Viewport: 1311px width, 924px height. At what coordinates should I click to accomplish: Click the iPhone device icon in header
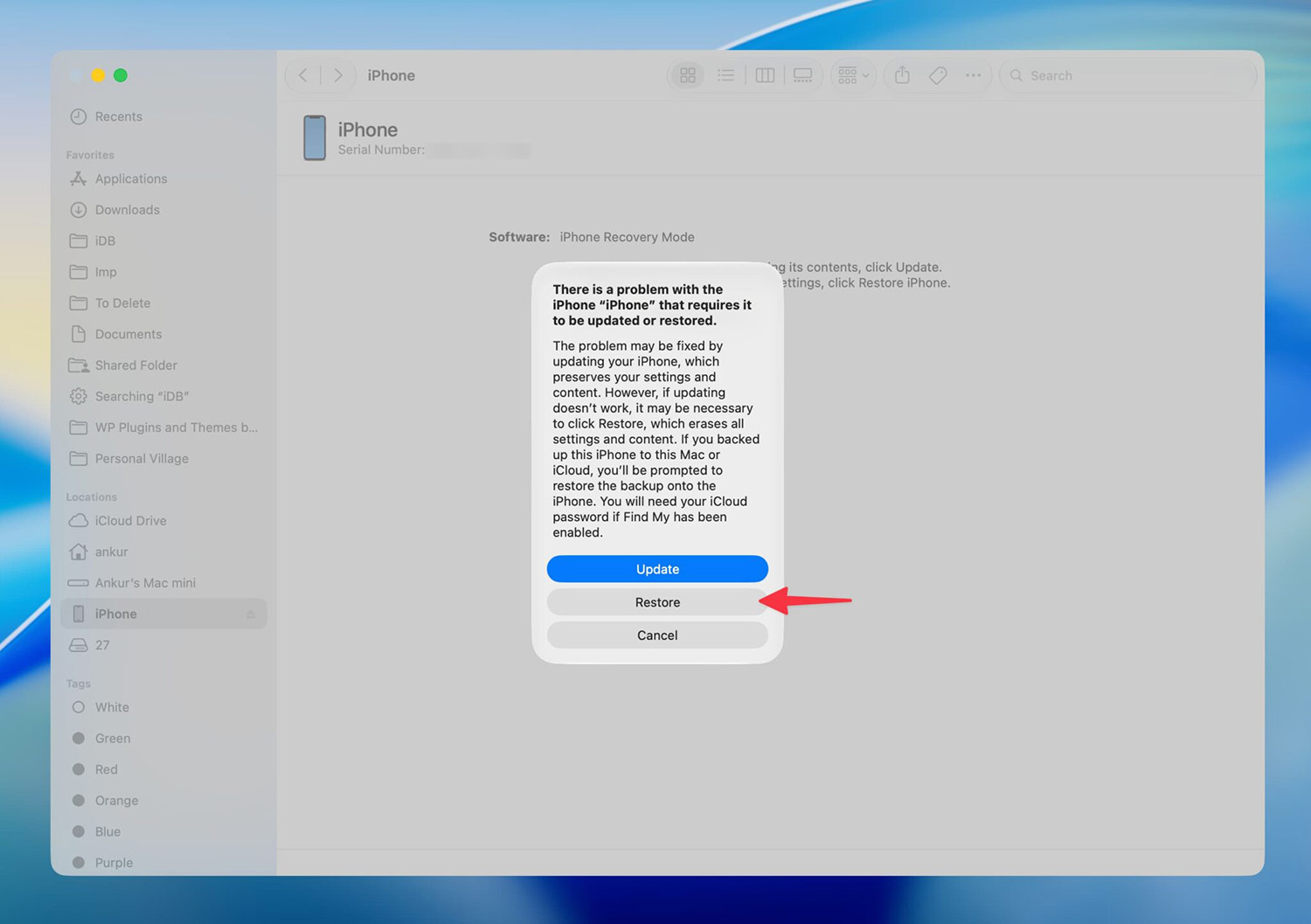[x=315, y=138]
